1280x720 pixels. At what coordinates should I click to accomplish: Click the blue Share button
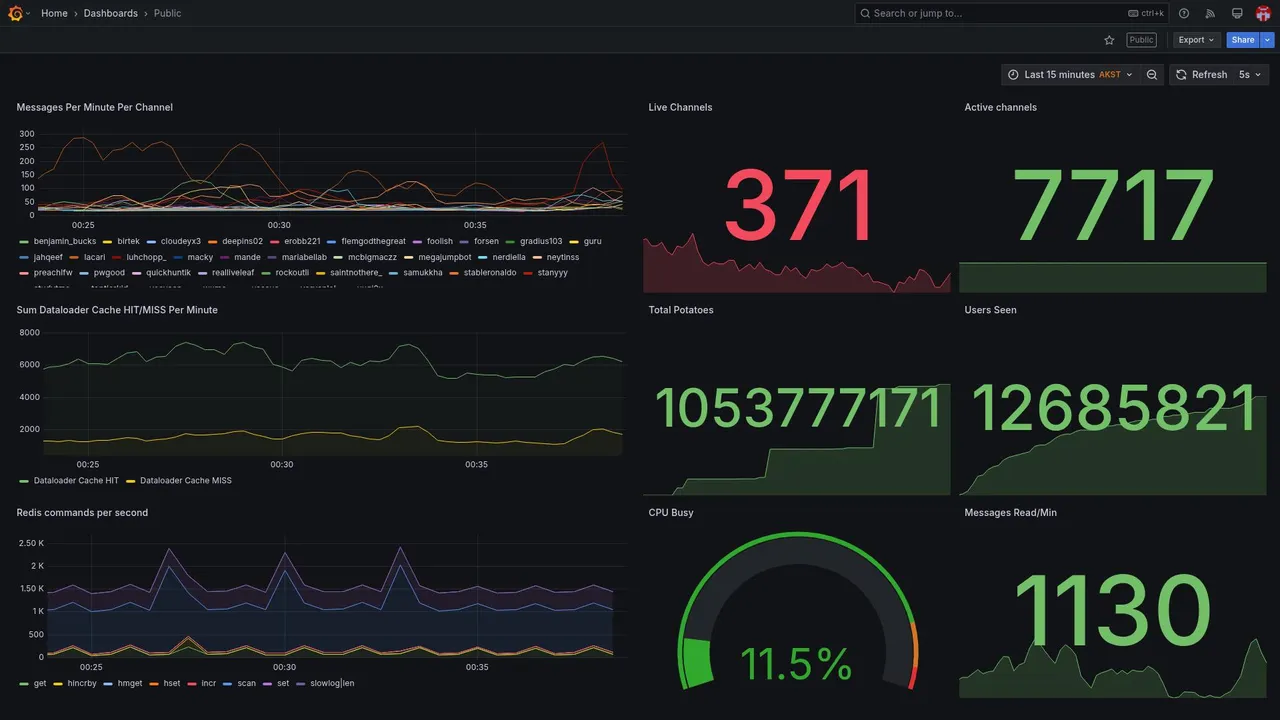[x=1243, y=40]
